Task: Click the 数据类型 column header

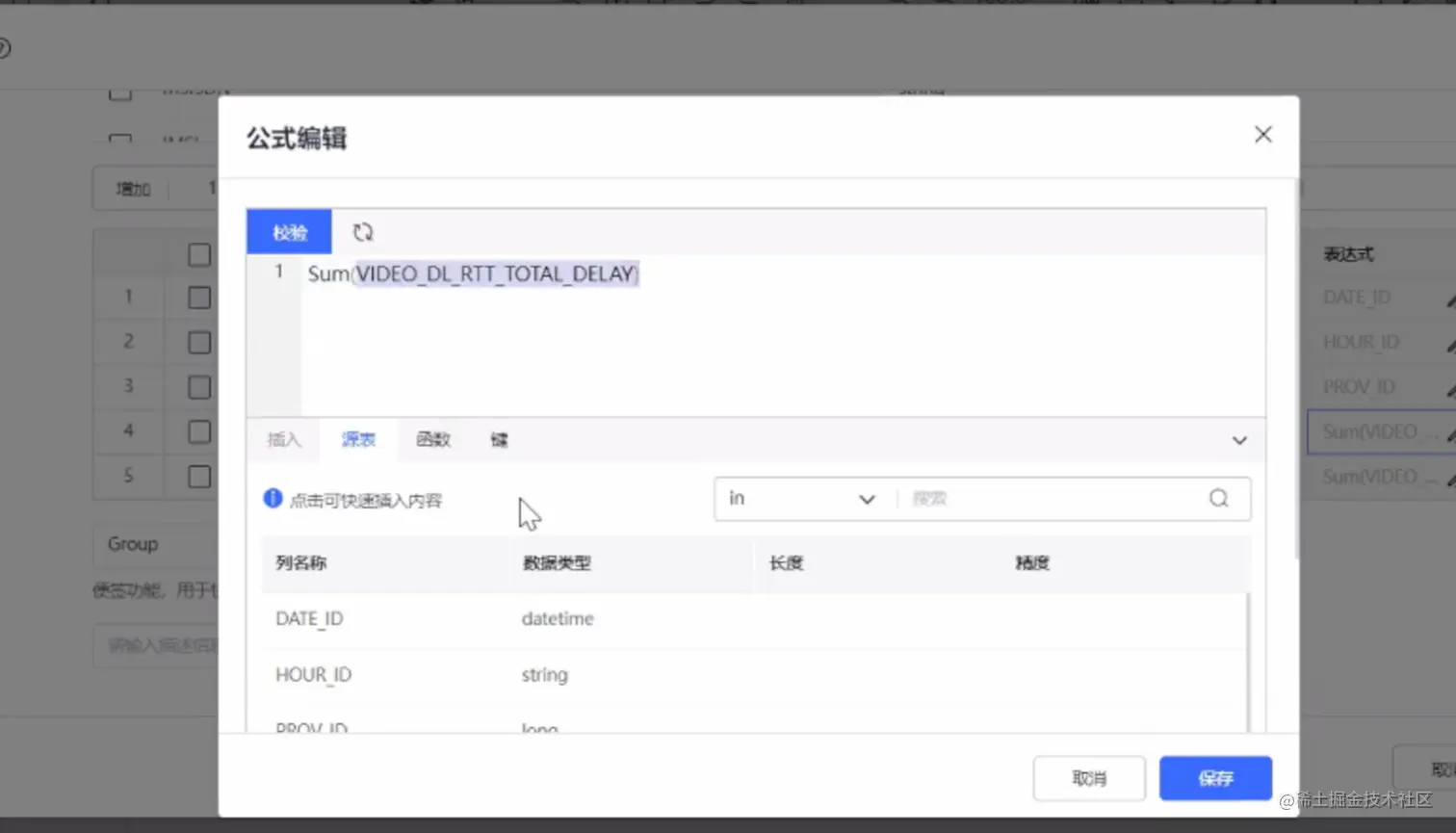Action: click(x=557, y=563)
